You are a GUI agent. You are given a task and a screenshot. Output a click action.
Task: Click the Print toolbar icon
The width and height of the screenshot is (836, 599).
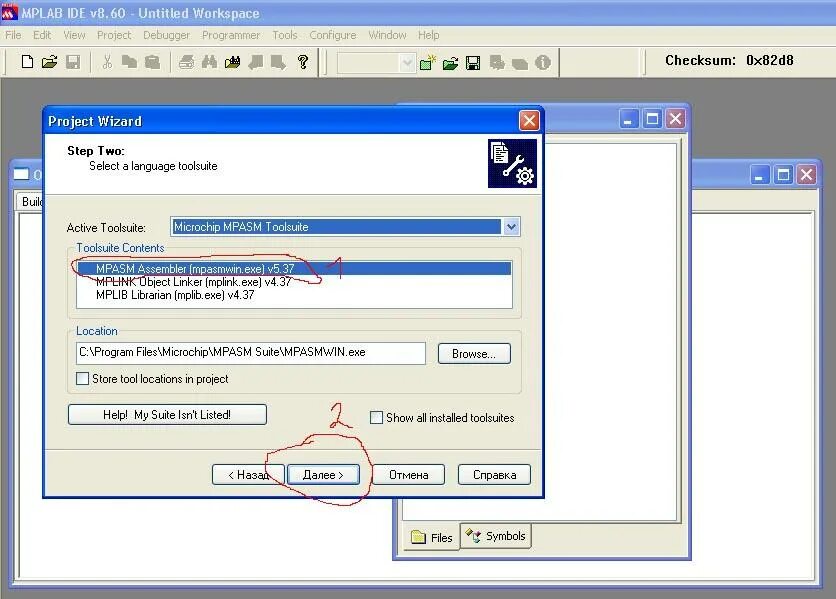186,62
